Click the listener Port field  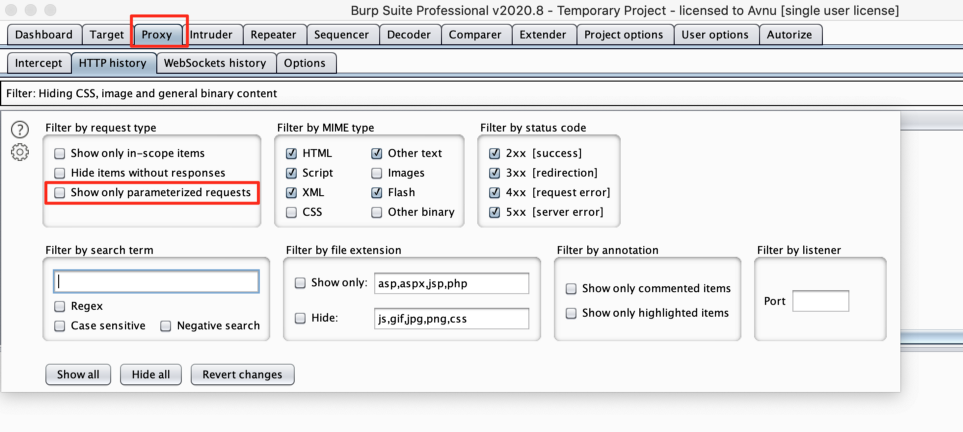(x=821, y=302)
